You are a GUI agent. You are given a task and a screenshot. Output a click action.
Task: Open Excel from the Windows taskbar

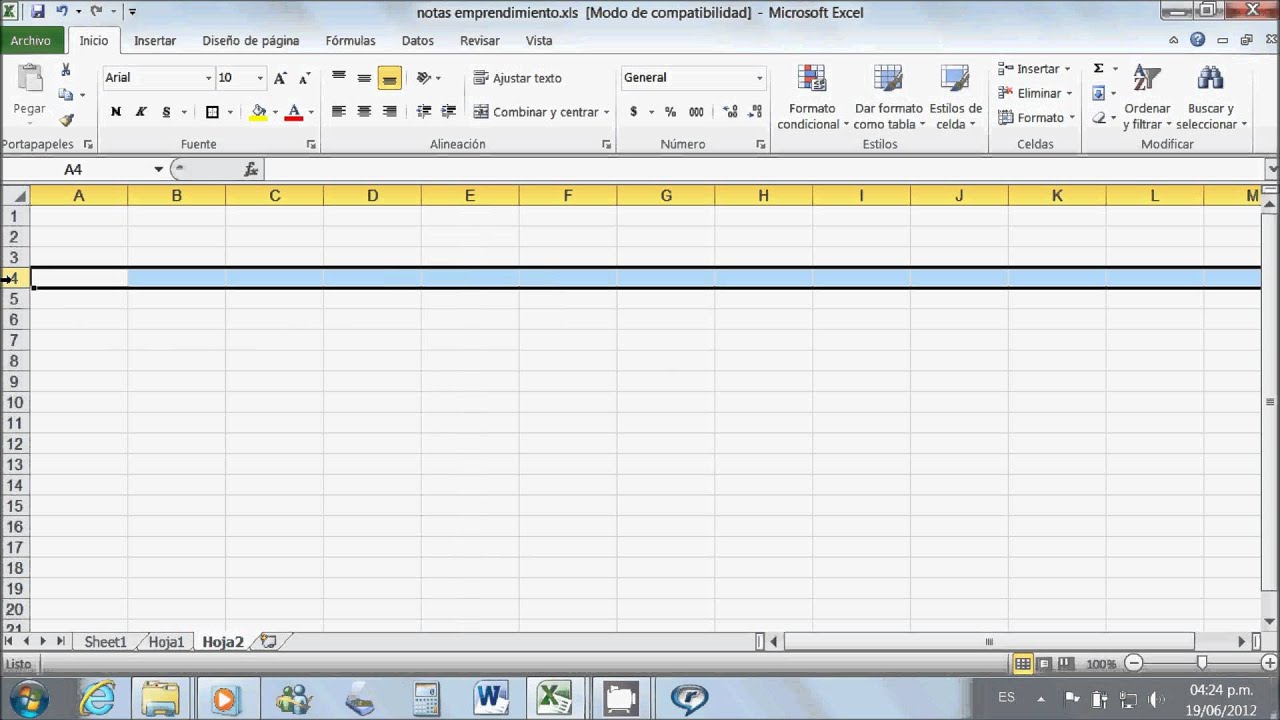click(554, 697)
